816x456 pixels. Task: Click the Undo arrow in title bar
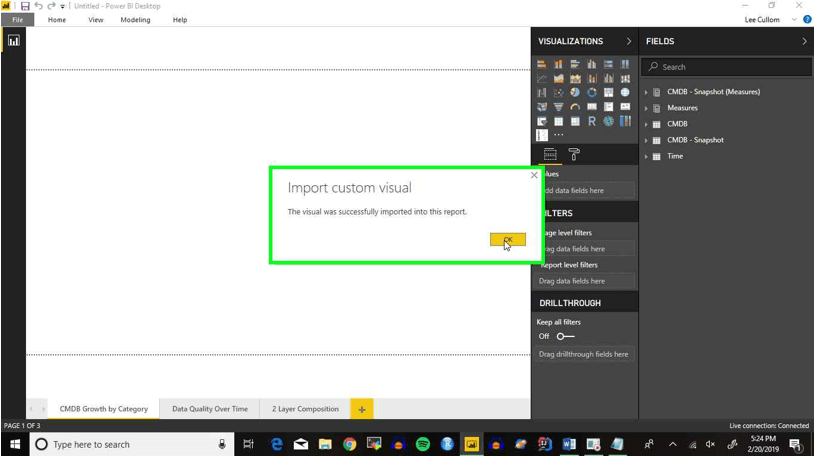[39, 6]
